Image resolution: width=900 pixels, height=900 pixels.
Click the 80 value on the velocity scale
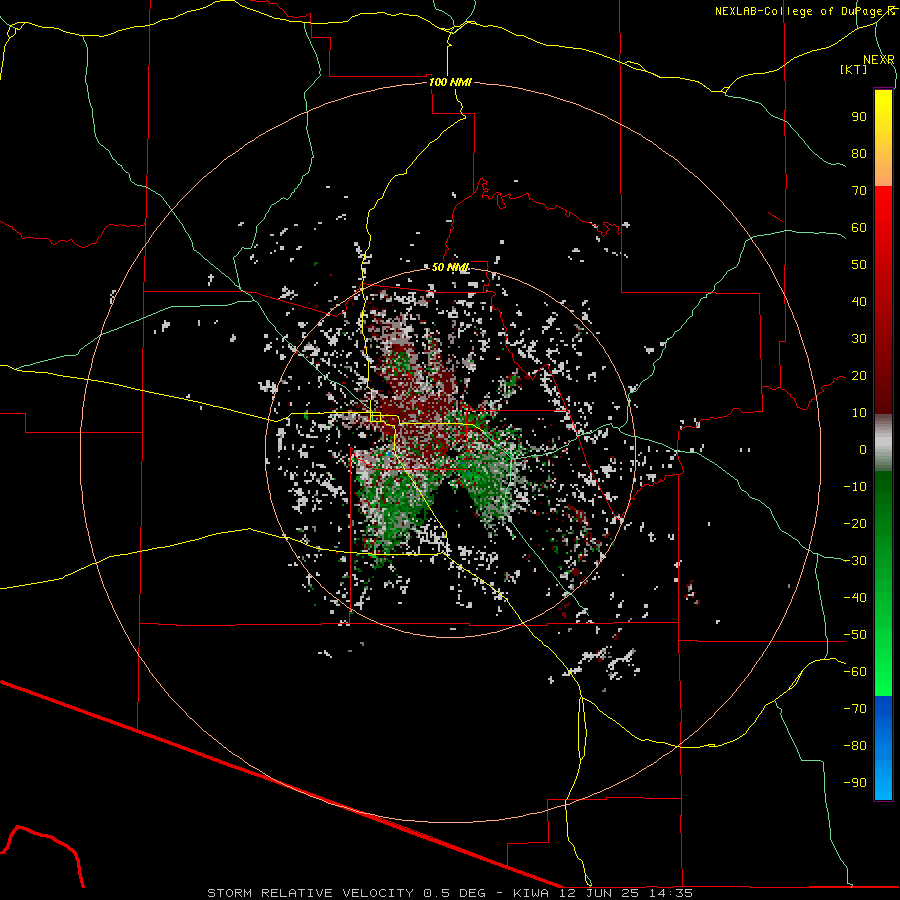(859, 154)
